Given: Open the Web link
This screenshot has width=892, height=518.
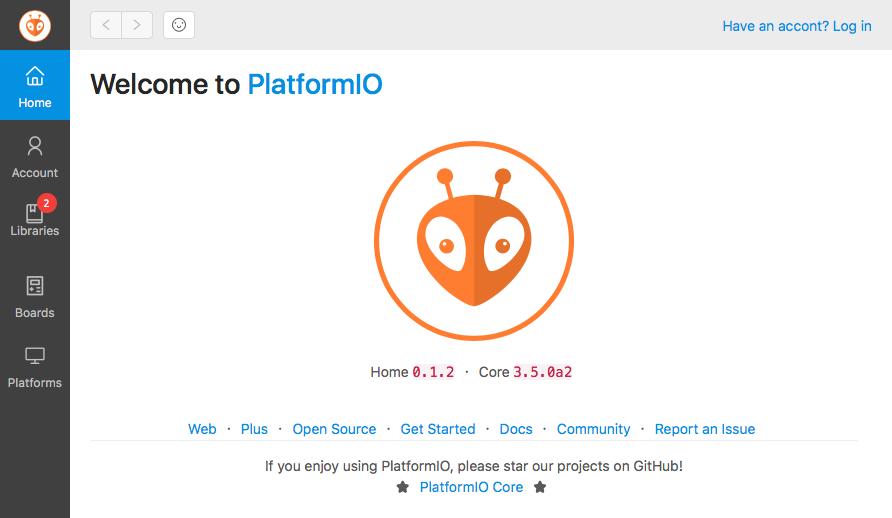Looking at the screenshot, I should click(202, 429).
